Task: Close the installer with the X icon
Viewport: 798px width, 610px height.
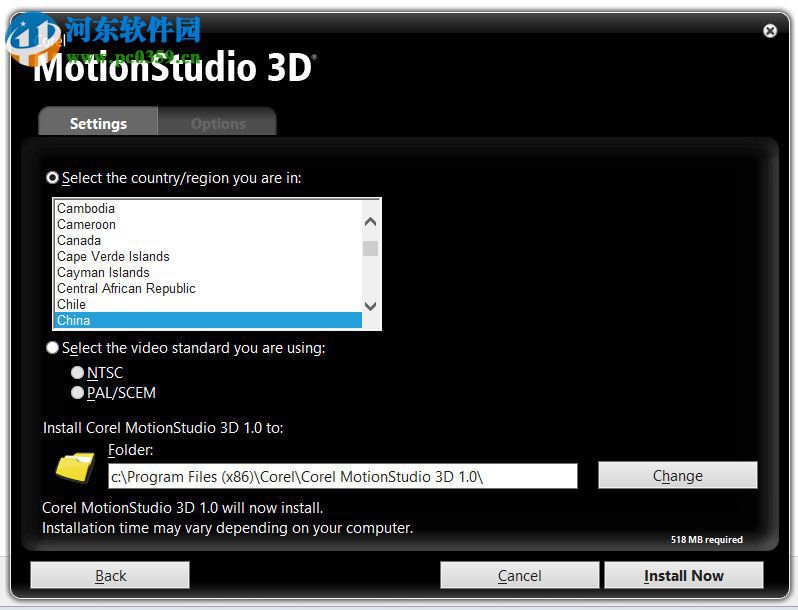Action: [x=770, y=31]
